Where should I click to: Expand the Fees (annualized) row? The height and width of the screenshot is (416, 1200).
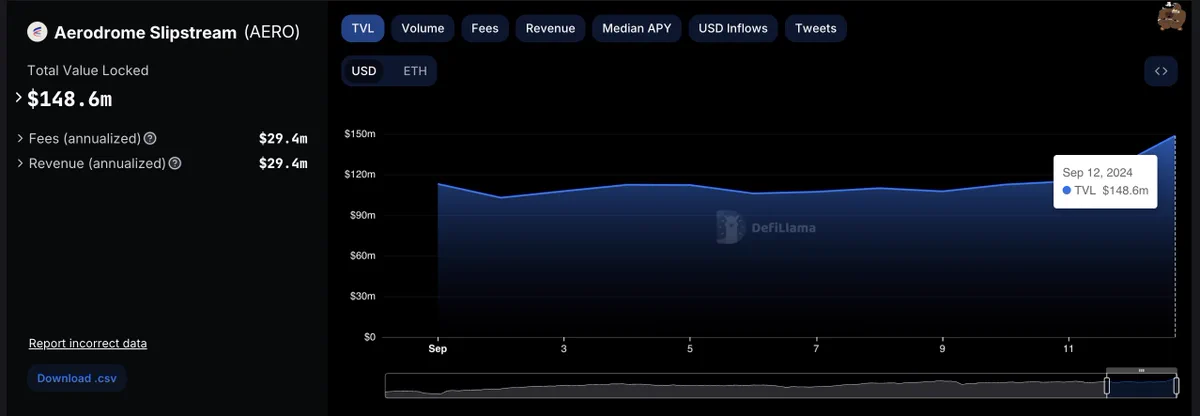tap(21, 139)
